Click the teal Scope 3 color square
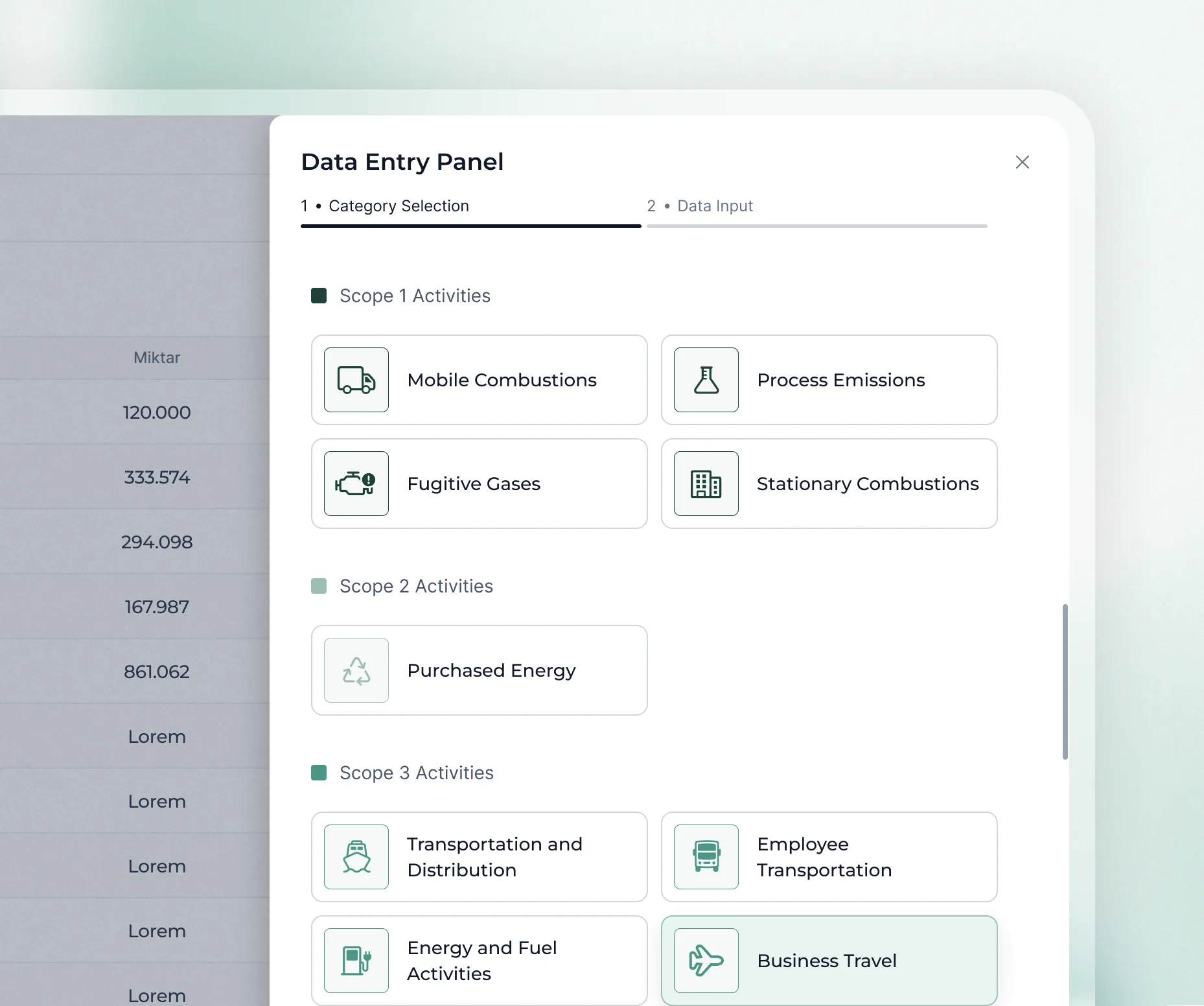Image resolution: width=1204 pixels, height=1006 pixels. (319, 773)
